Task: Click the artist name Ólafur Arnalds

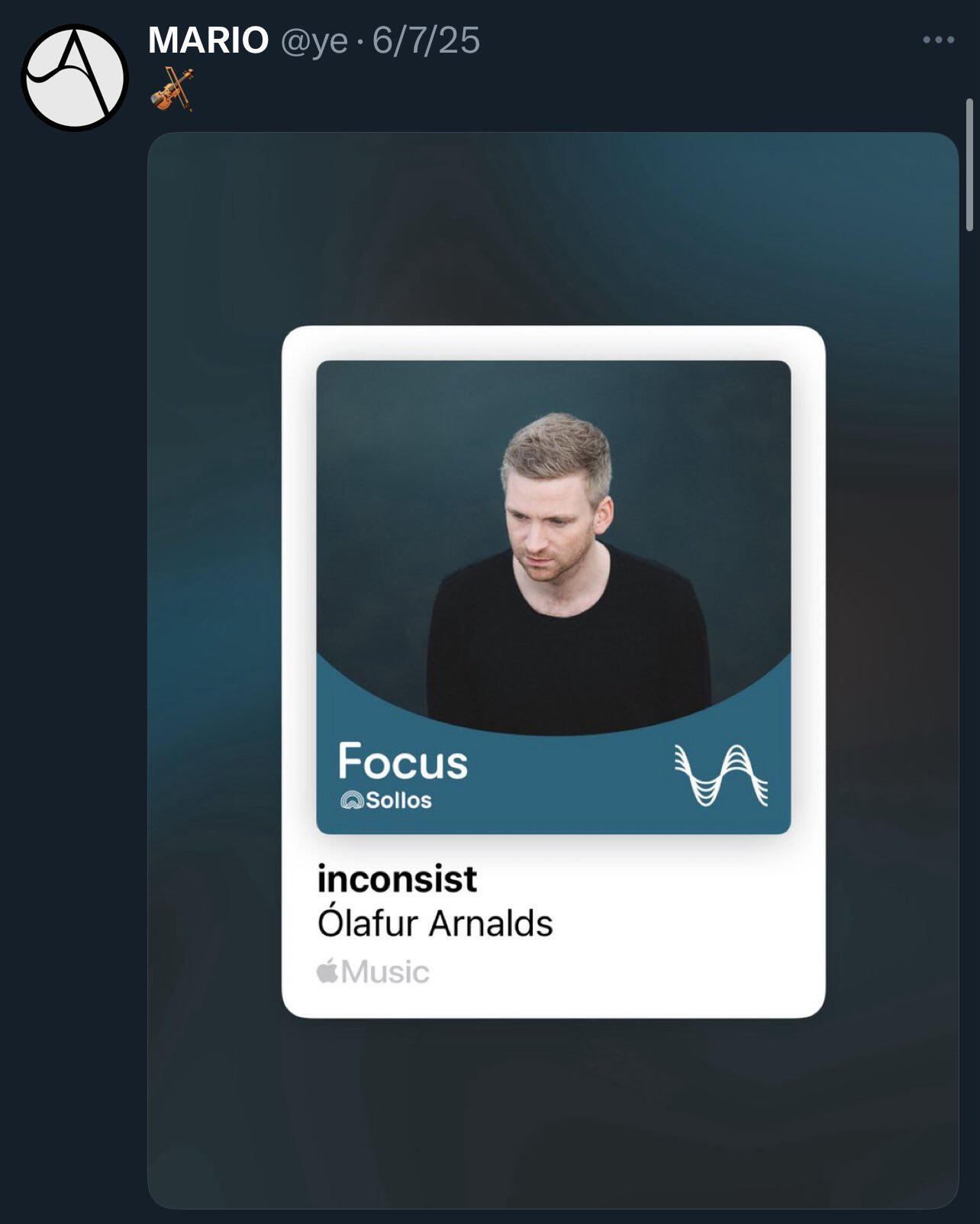Action: tap(435, 923)
